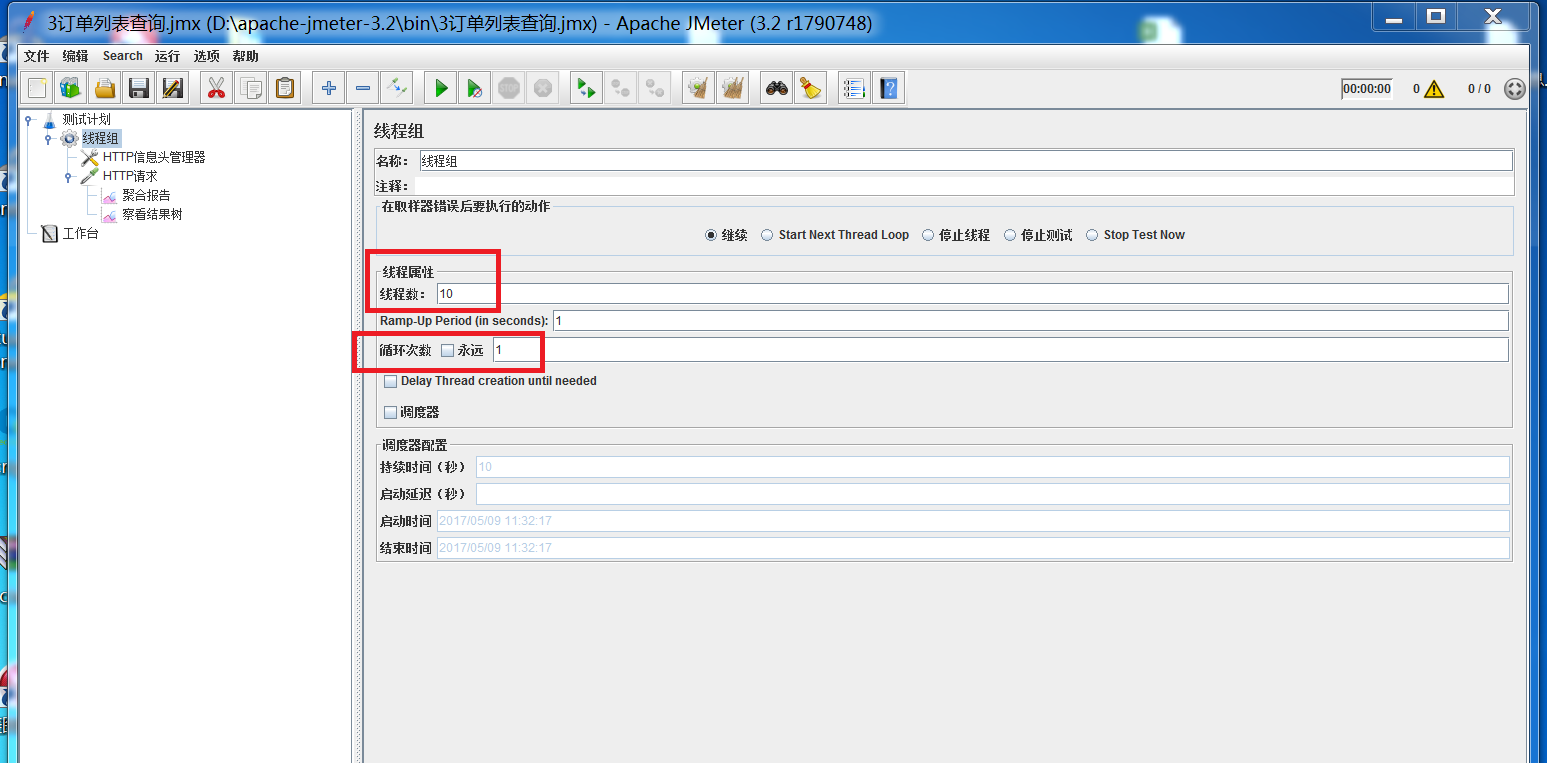The width and height of the screenshot is (1547, 763).
Task: Click the 线程数 input field
Action: click(x=972, y=293)
